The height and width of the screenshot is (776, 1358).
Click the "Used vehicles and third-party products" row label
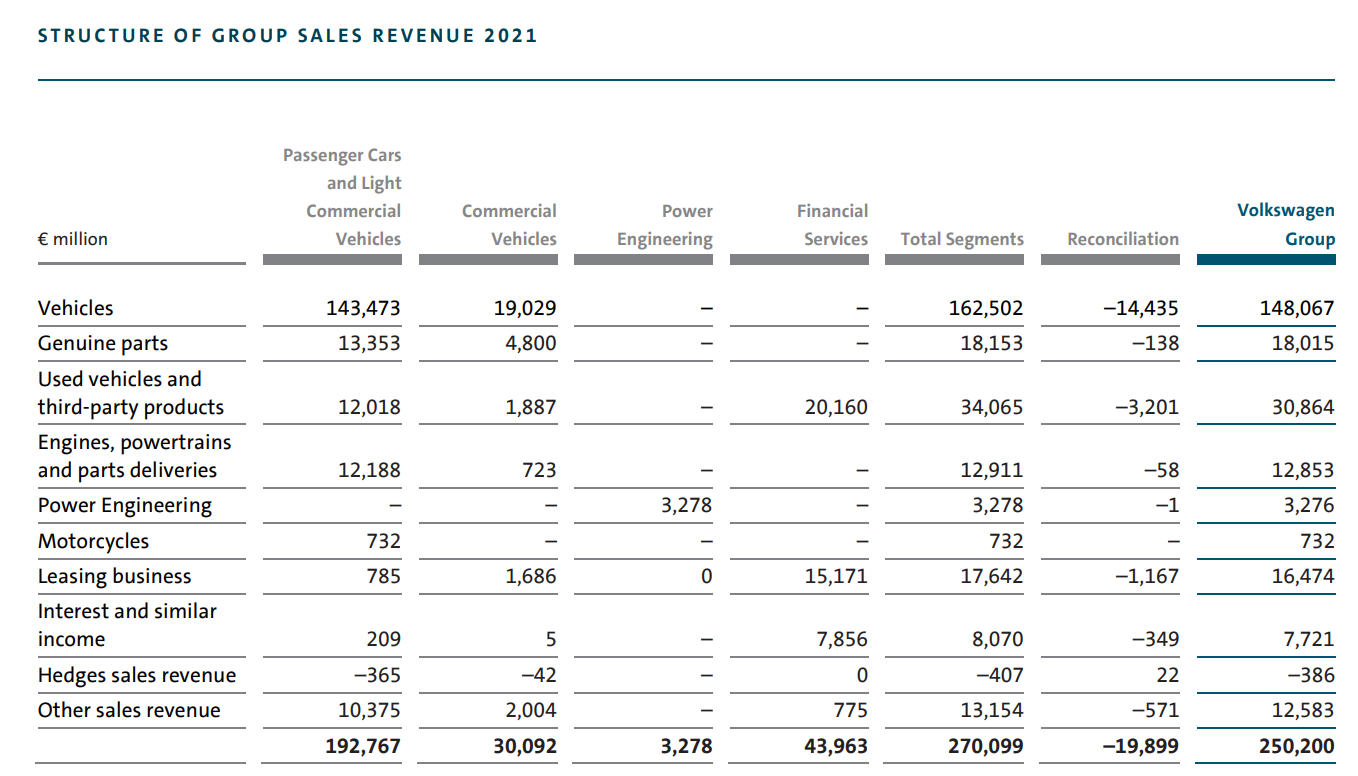click(131, 393)
